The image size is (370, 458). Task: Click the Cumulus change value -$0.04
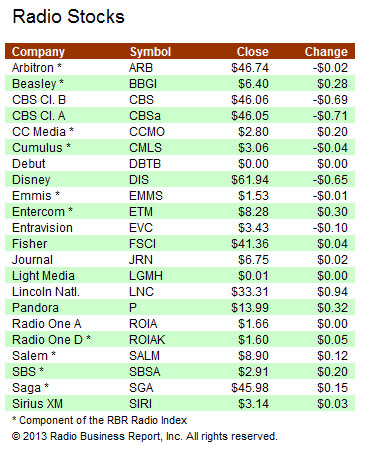[x=330, y=148]
